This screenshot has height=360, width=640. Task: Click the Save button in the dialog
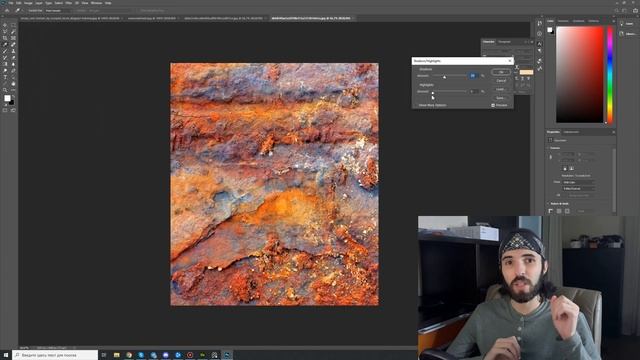click(501, 98)
